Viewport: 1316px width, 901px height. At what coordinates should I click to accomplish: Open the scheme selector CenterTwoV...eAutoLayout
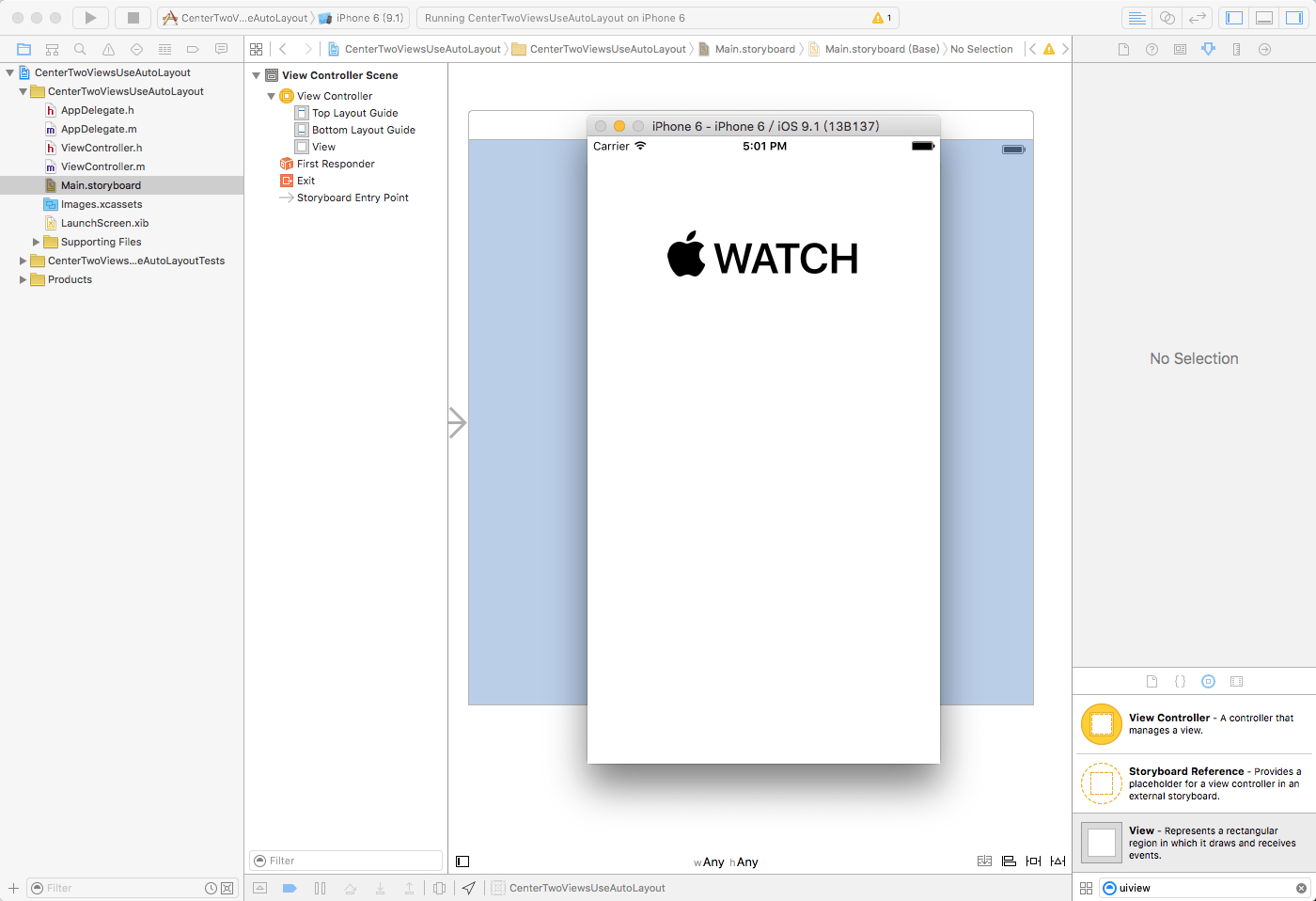236,18
